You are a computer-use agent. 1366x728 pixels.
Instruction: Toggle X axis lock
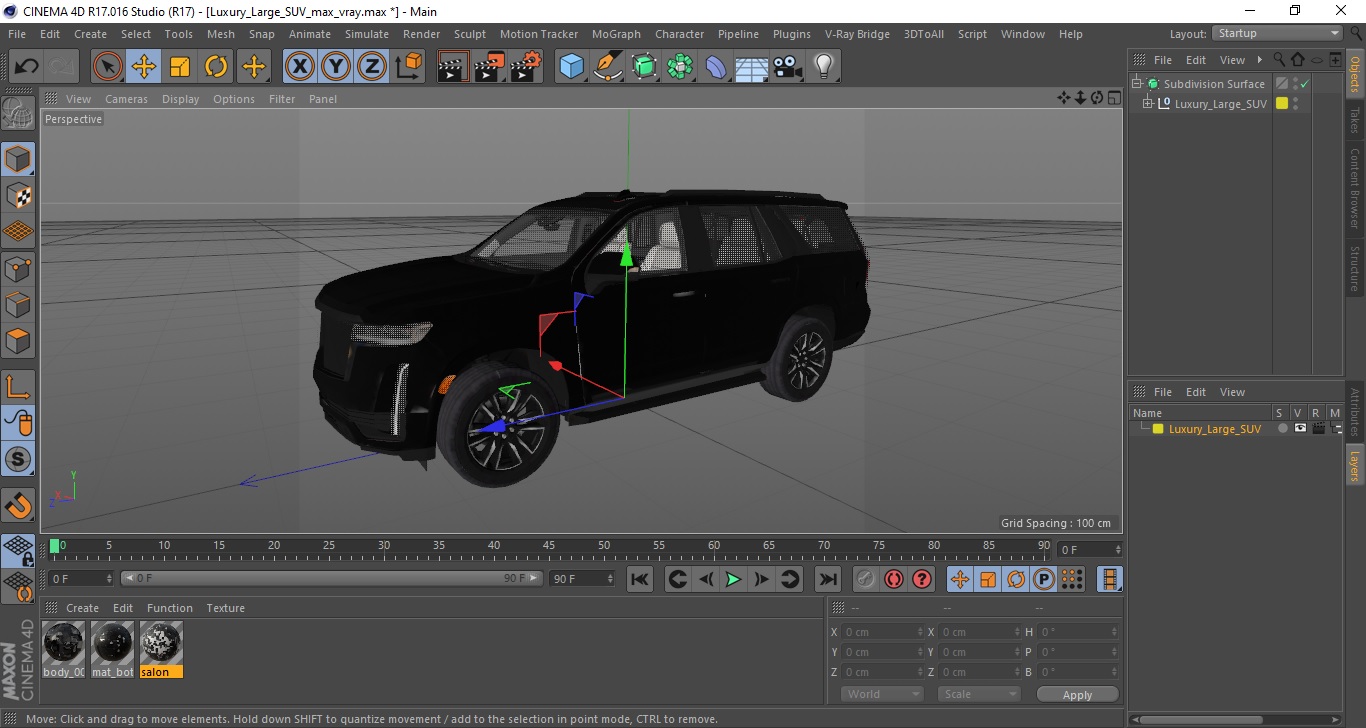click(300, 67)
